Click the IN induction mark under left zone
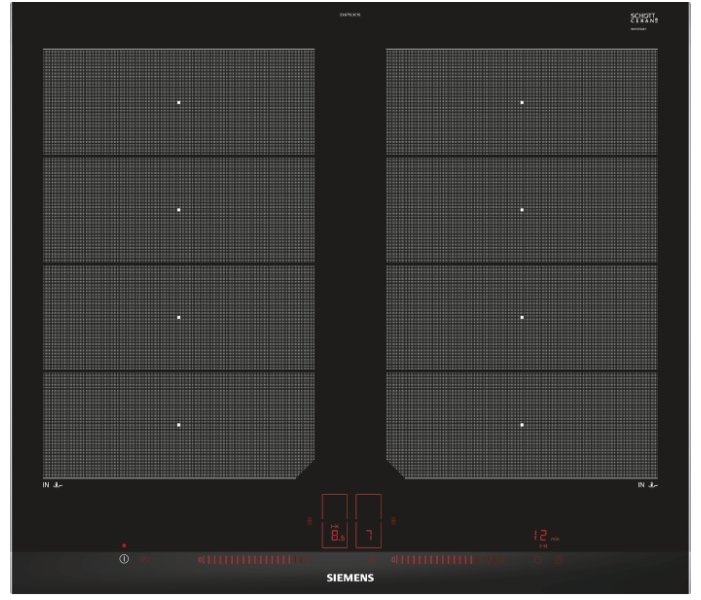701x600 pixels. click(52, 485)
